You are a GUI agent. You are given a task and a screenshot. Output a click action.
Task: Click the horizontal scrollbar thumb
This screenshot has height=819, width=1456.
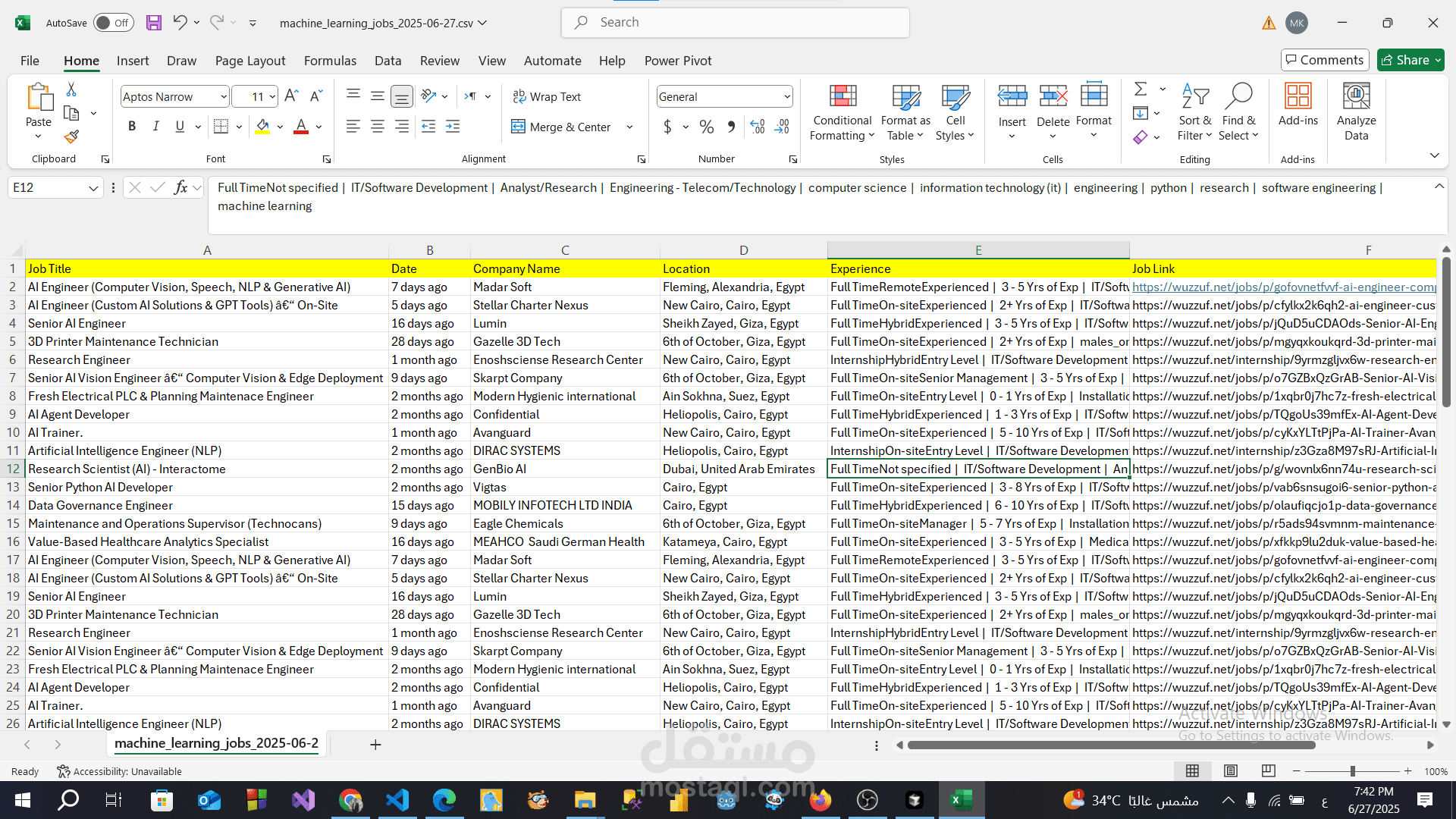coord(1111,745)
